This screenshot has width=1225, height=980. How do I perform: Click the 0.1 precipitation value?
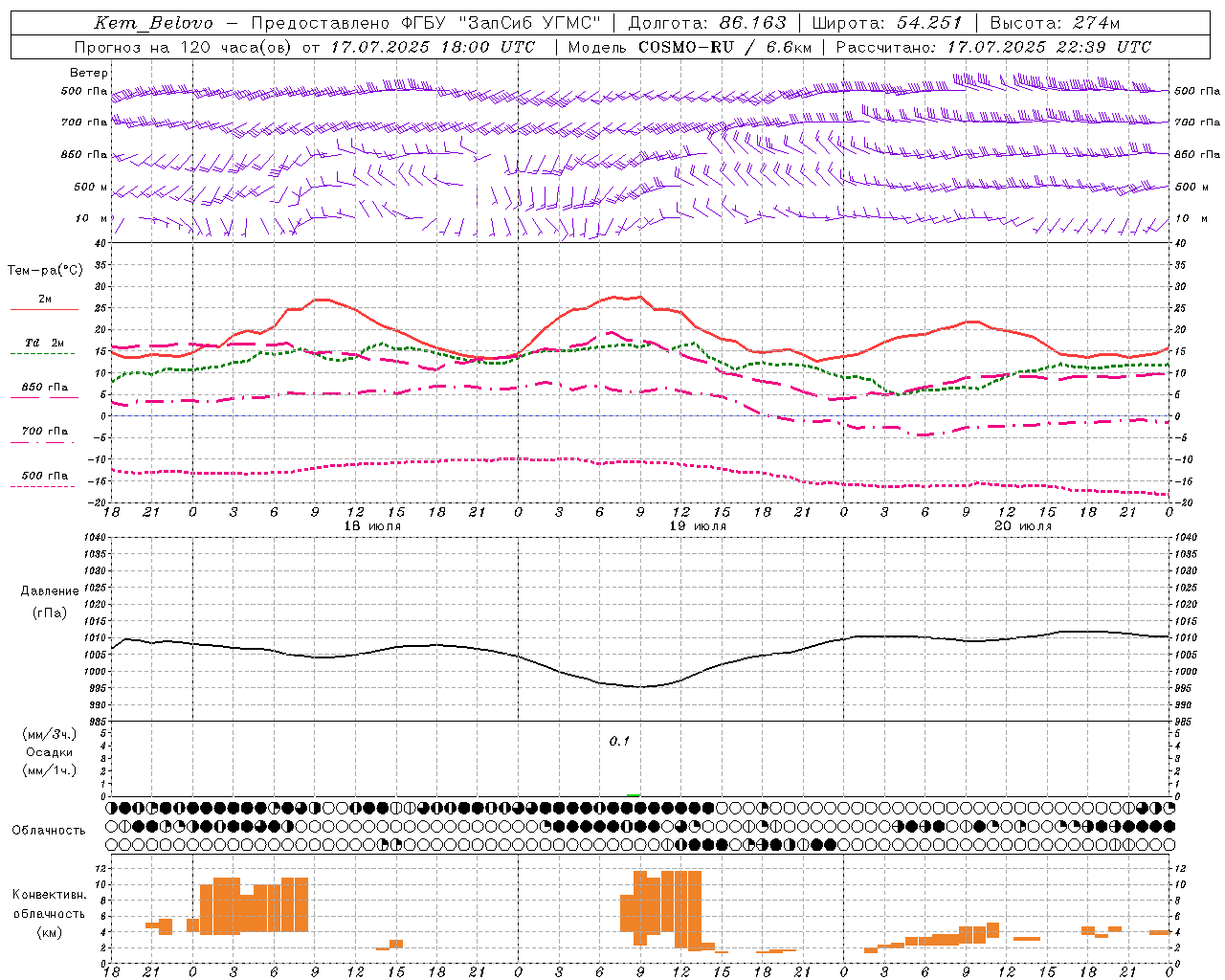(x=620, y=742)
